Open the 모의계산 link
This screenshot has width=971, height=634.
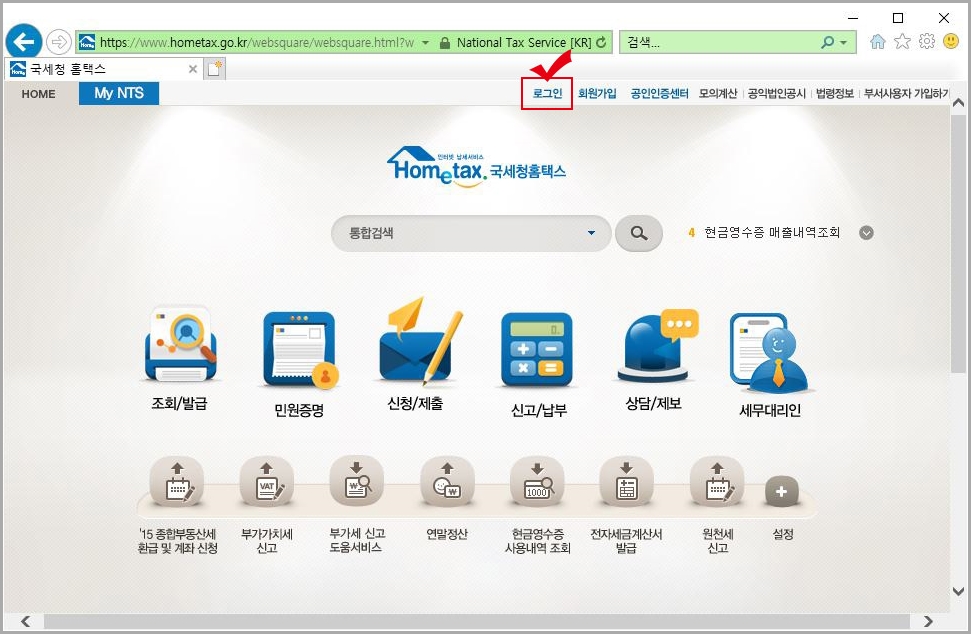coord(718,93)
